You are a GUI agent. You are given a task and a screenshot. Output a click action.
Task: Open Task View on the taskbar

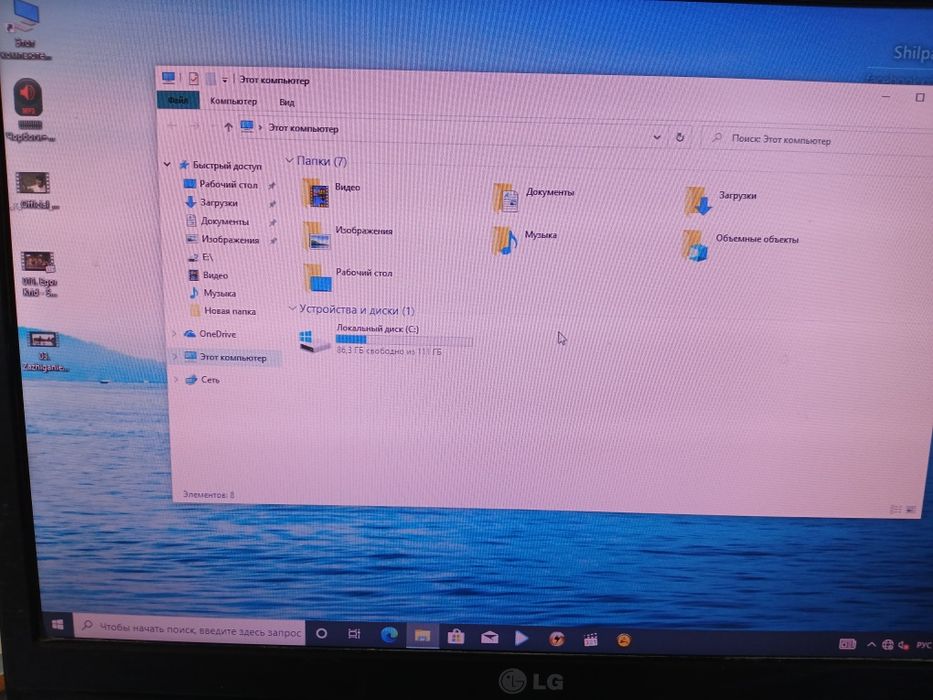(354, 634)
